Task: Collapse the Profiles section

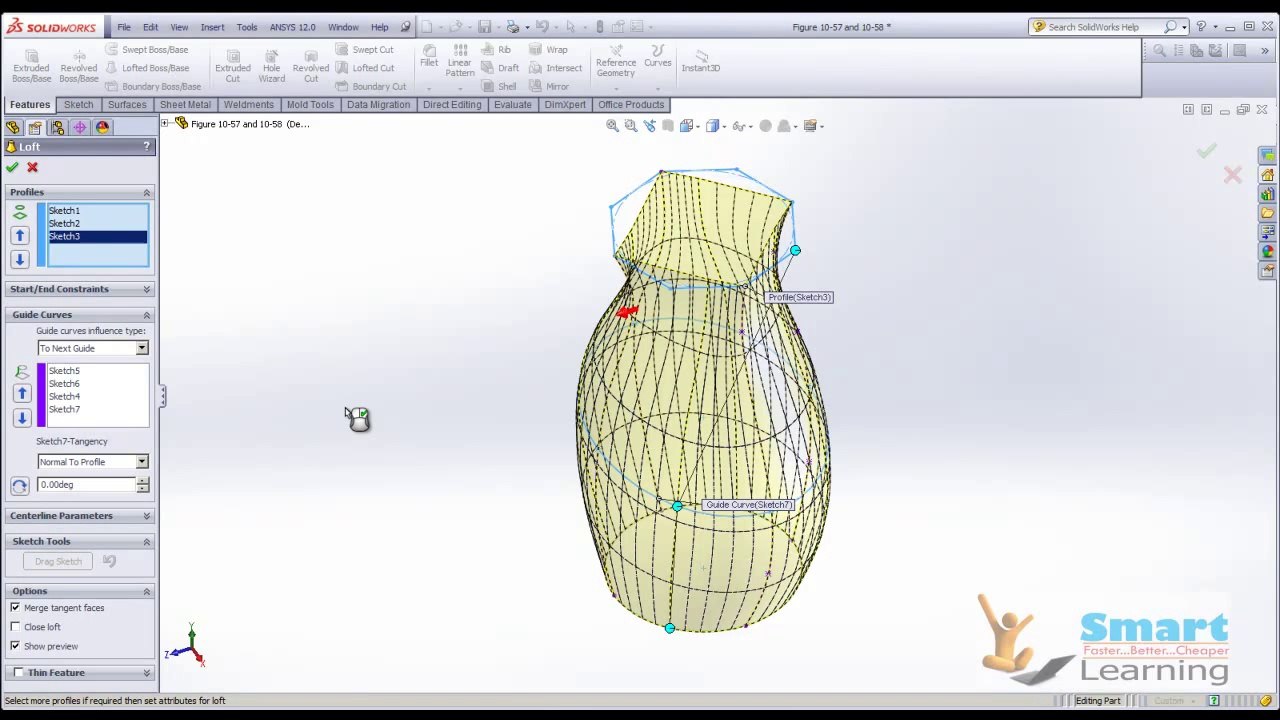Action: click(x=146, y=192)
